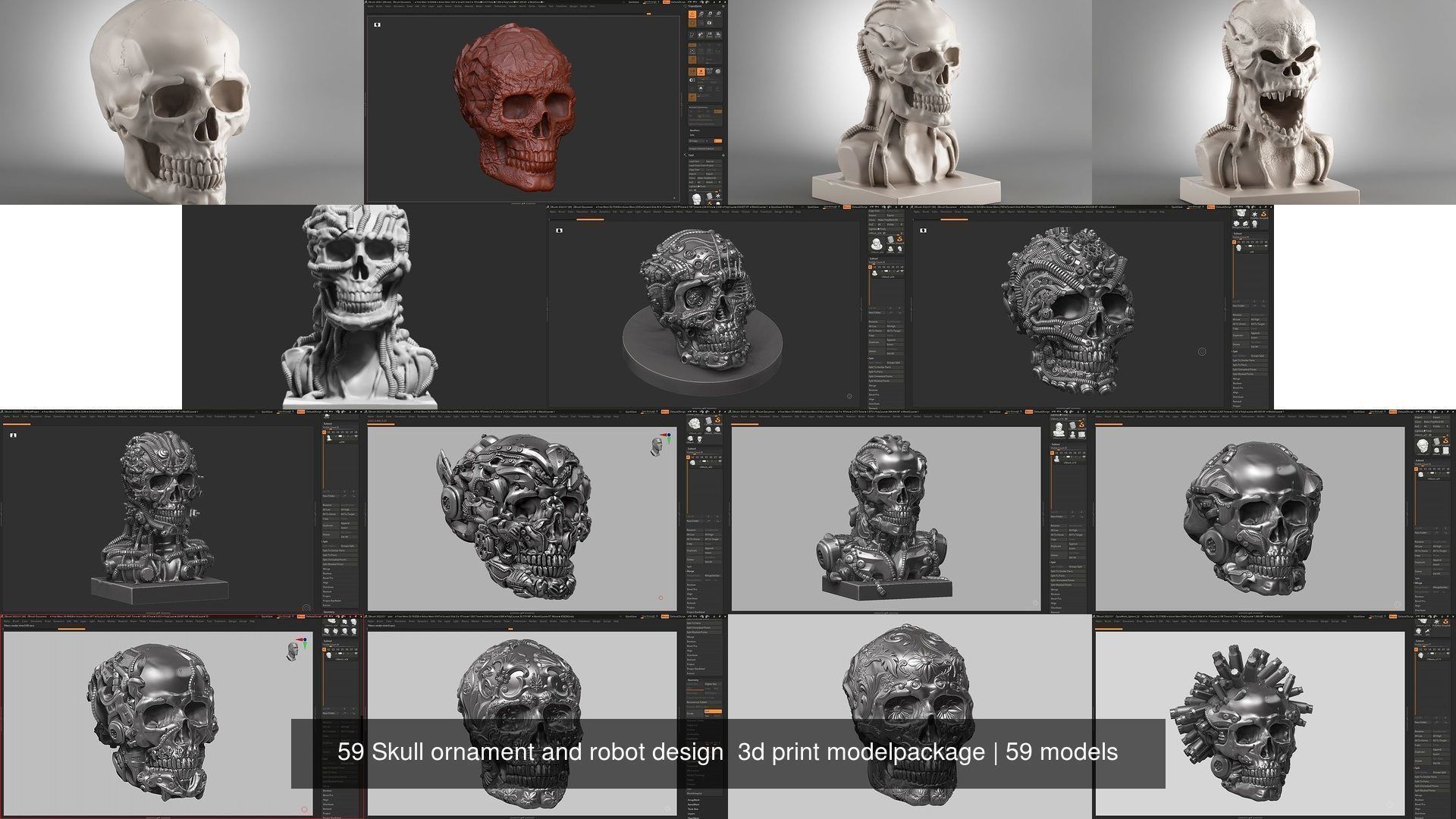The width and height of the screenshot is (1456, 819).
Task: Open the gray hose-draped skull bust image
Action: [x=364, y=307]
